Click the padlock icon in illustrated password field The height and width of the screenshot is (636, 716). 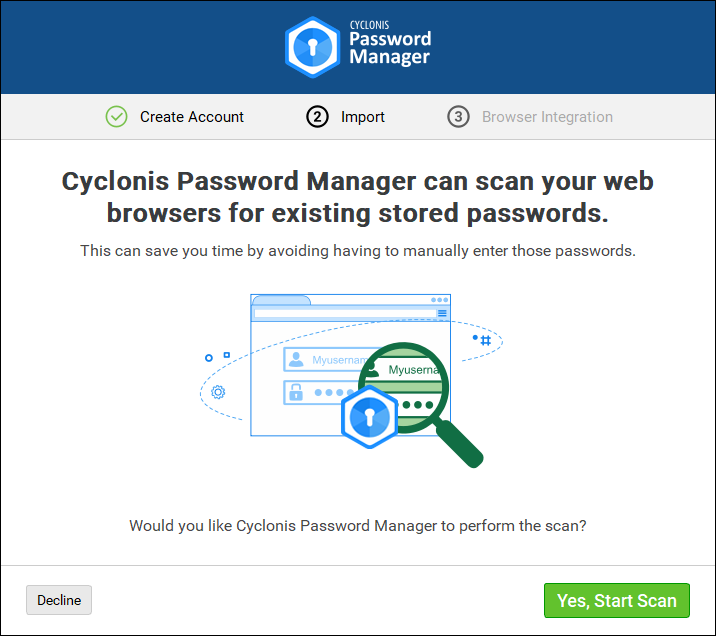click(x=296, y=392)
